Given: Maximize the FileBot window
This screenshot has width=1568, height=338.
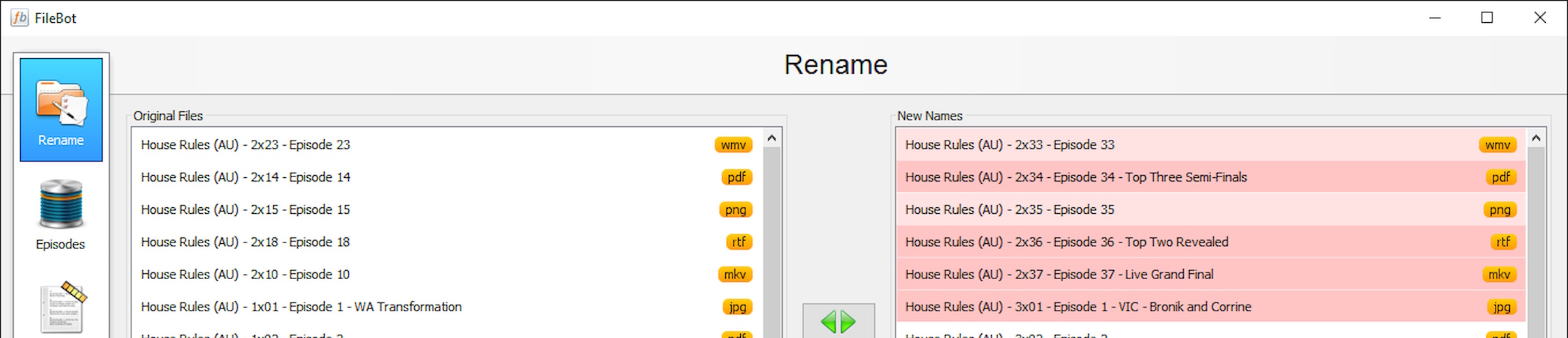Looking at the screenshot, I should (1487, 18).
